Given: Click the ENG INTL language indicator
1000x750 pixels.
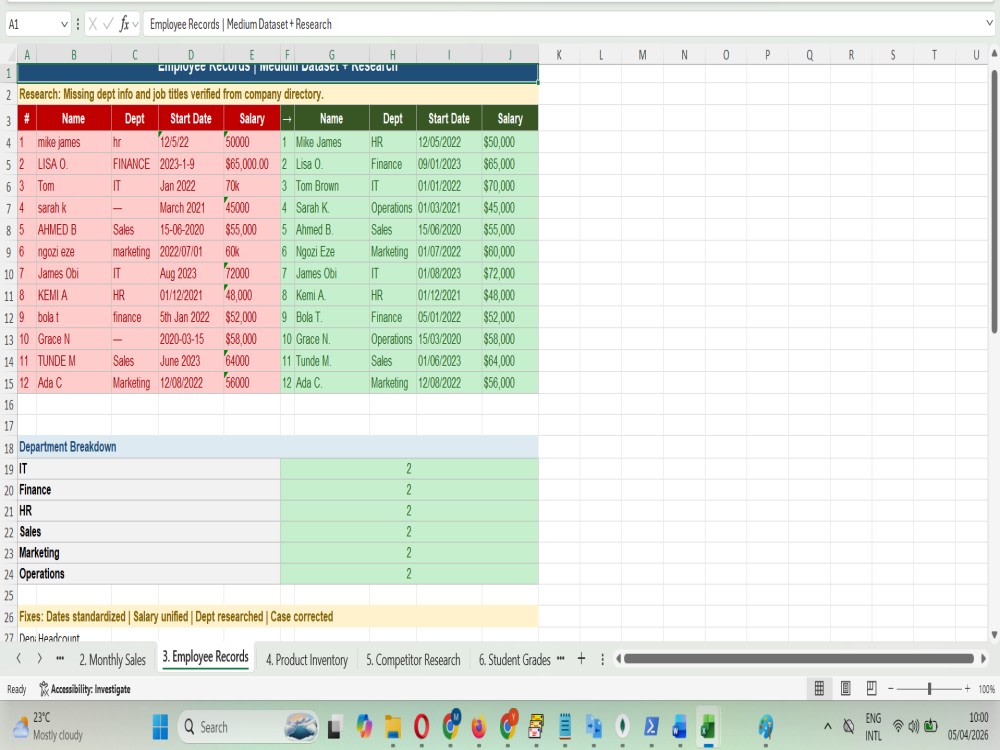Looking at the screenshot, I should 873,726.
